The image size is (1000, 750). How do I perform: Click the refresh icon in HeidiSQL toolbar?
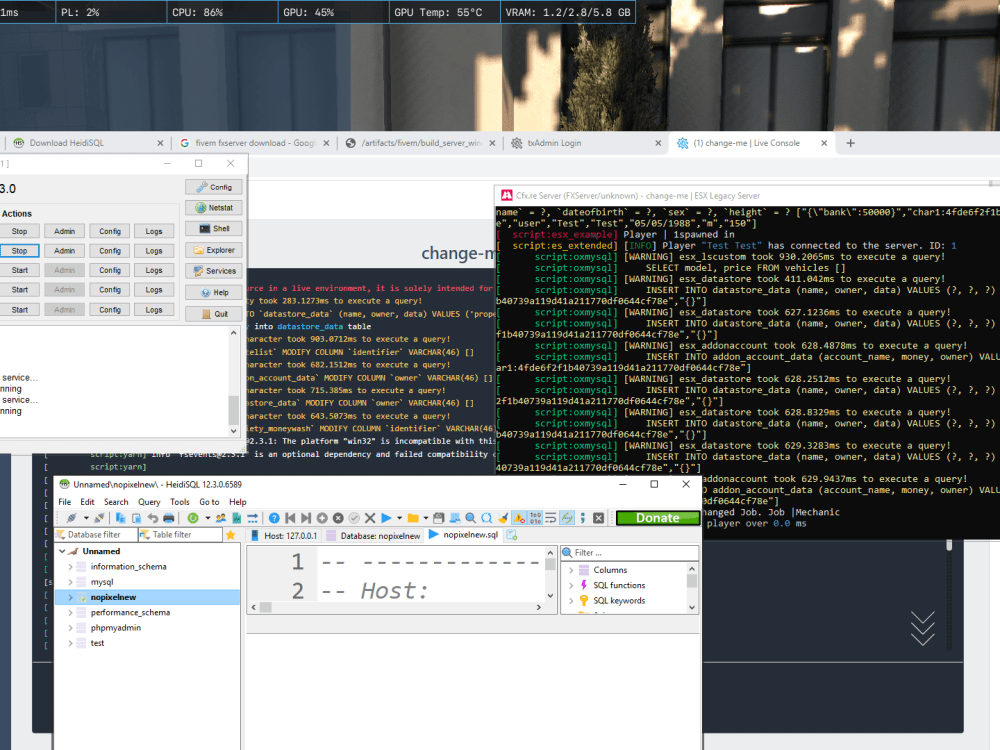point(193,518)
